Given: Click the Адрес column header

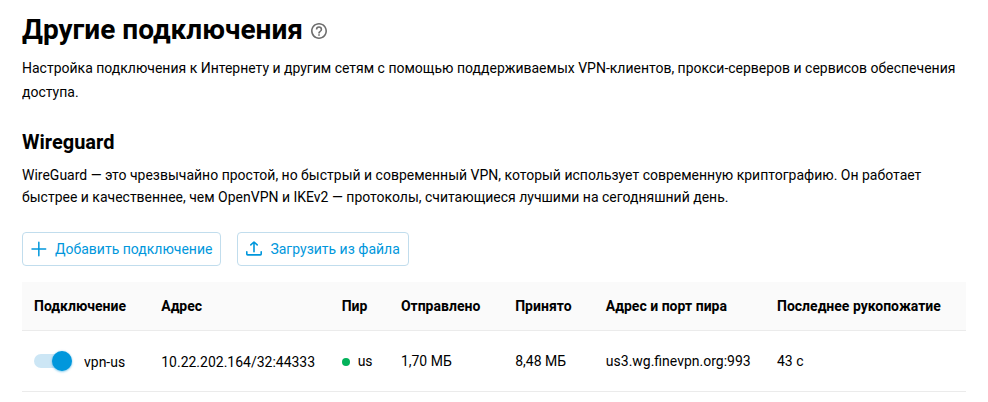Looking at the screenshot, I should pyautogui.click(x=181, y=306).
